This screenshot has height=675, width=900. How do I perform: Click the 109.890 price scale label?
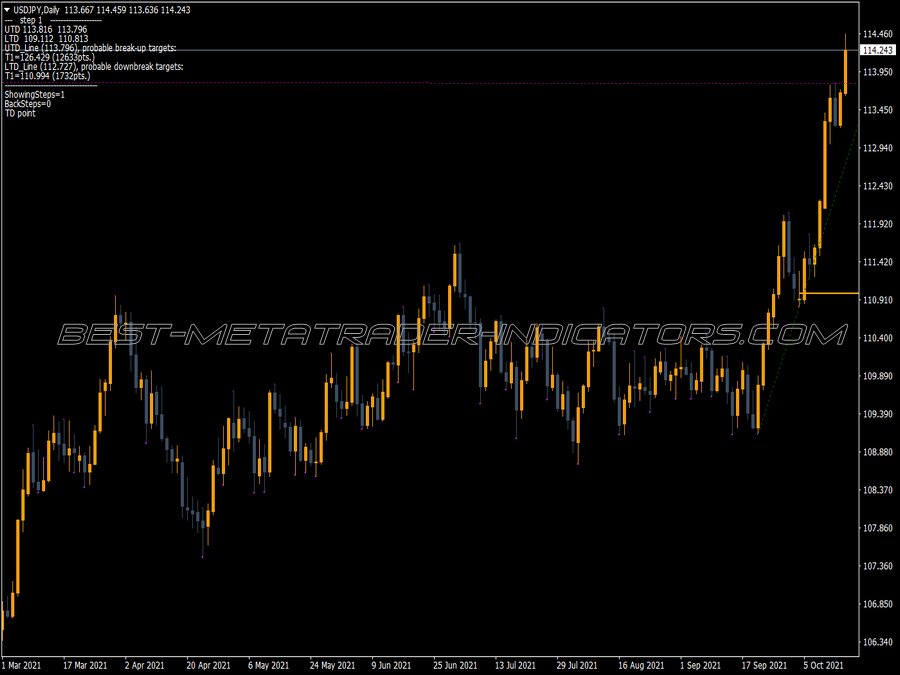coord(878,376)
